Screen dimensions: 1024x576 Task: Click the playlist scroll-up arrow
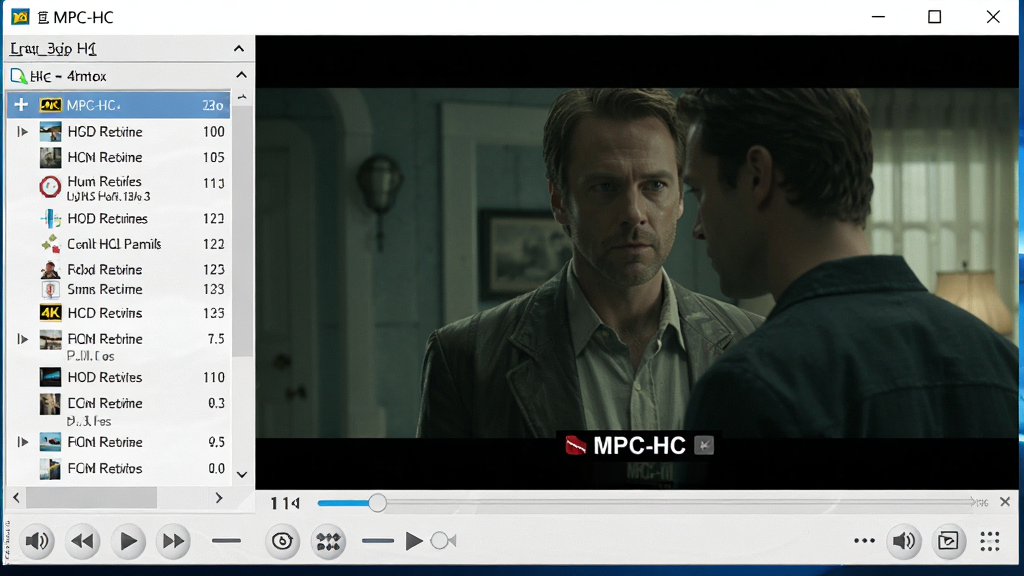pyautogui.click(x=242, y=97)
